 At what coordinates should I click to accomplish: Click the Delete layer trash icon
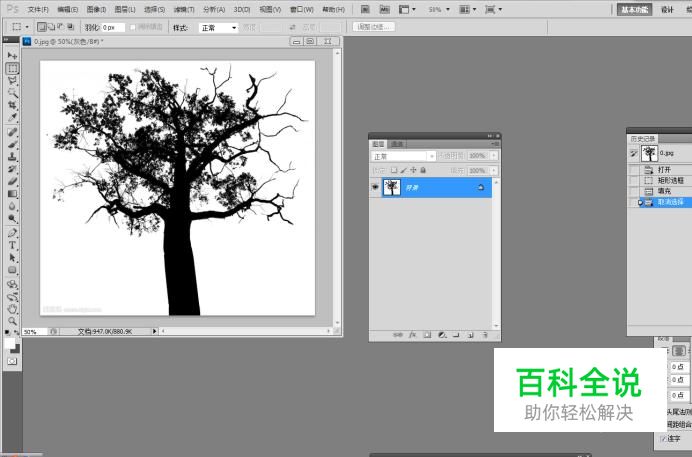point(485,335)
